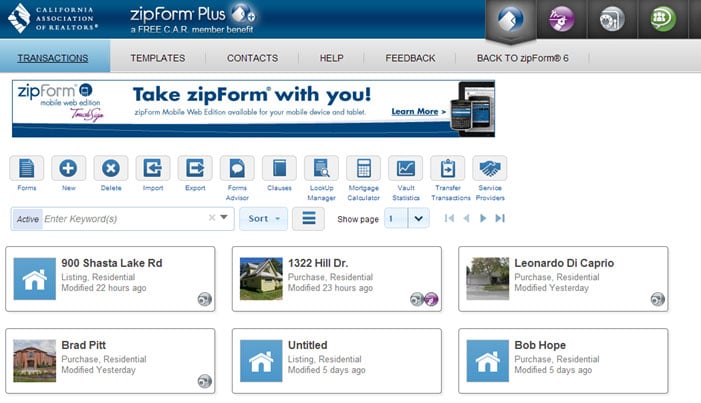
Task: Open the CONTACTS tab
Action: point(252,58)
